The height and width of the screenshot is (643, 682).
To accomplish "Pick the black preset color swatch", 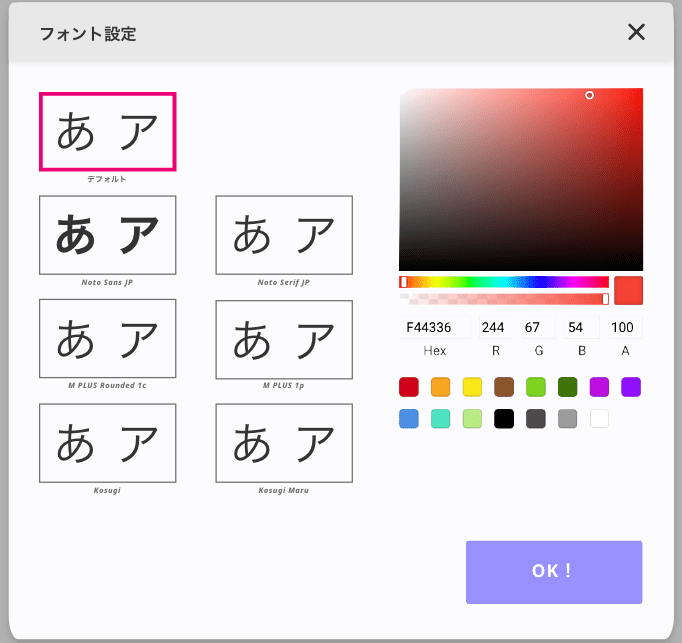I will [504, 419].
